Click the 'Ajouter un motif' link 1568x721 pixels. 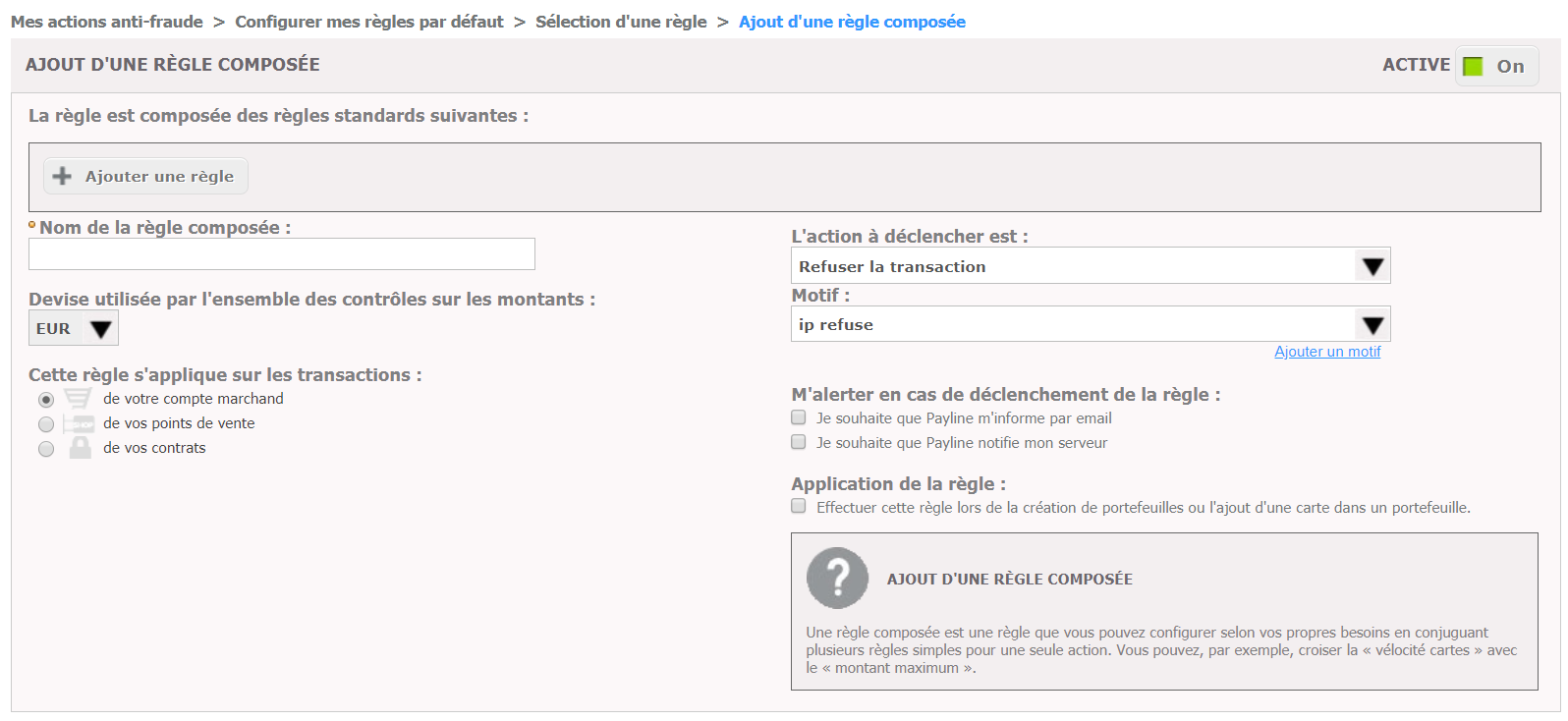(x=1327, y=352)
